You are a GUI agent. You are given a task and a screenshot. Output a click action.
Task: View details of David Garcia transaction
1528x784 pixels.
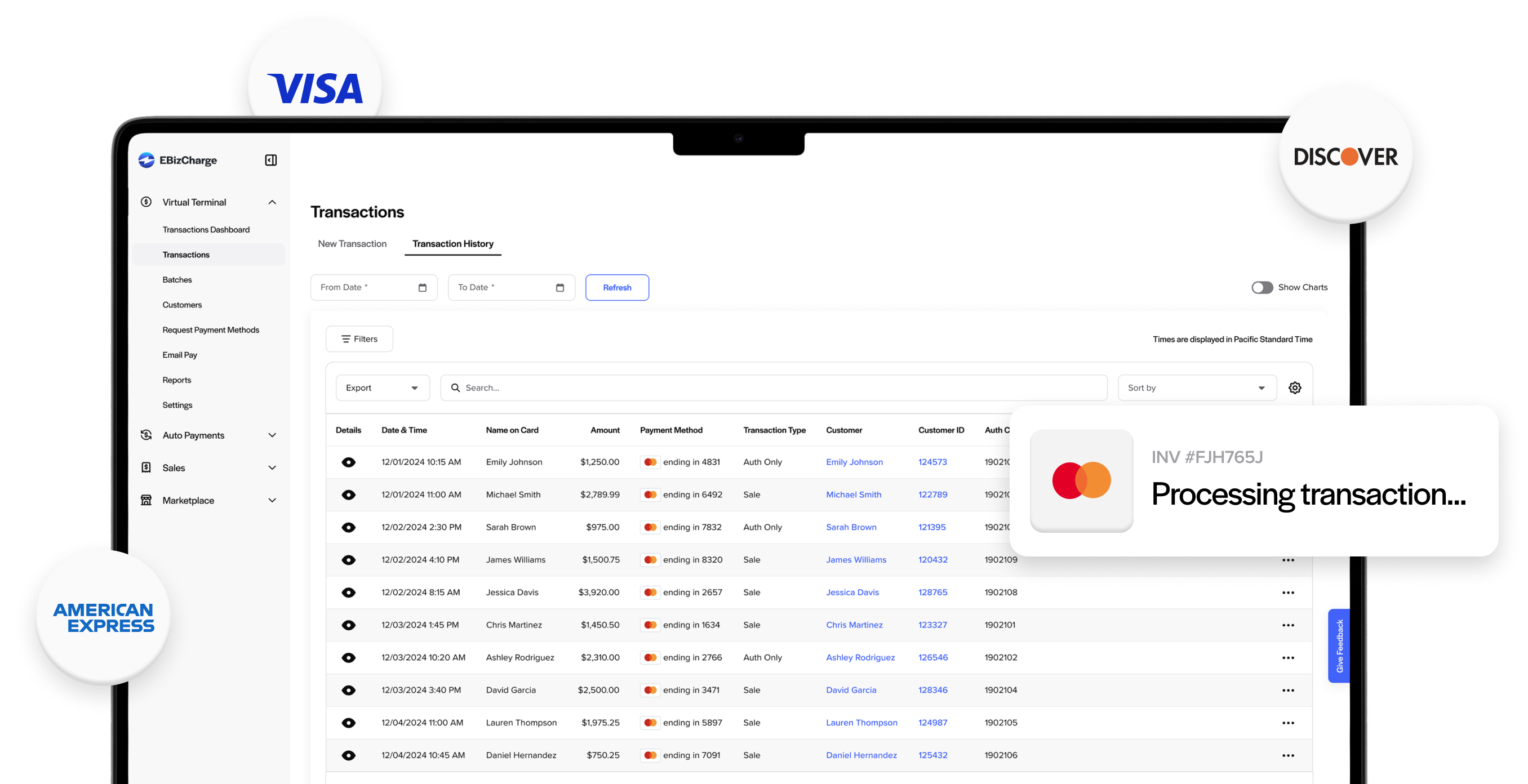pyautogui.click(x=349, y=691)
